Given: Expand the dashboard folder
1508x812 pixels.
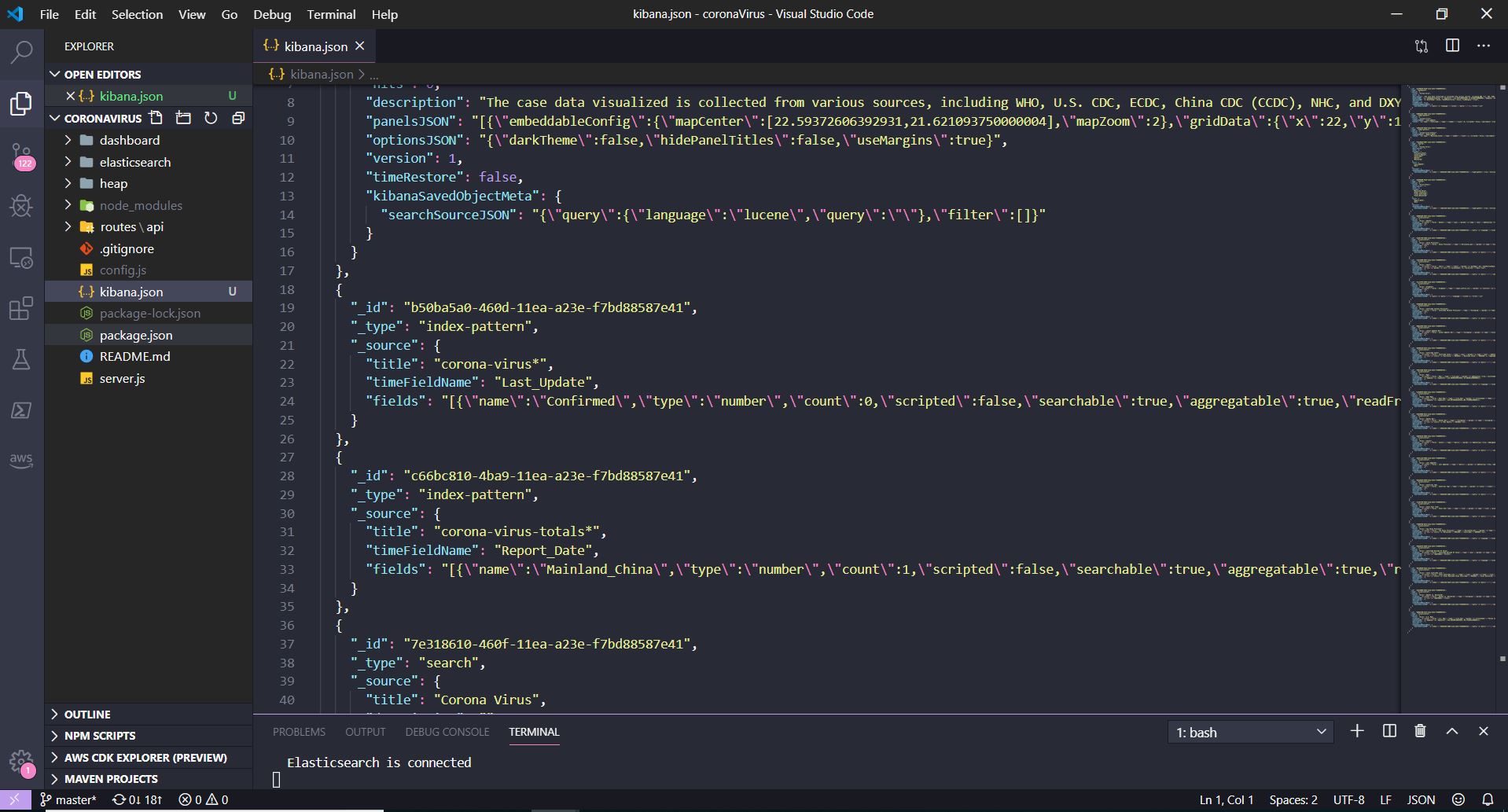Looking at the screenshot, I should [x=149, y=140].
